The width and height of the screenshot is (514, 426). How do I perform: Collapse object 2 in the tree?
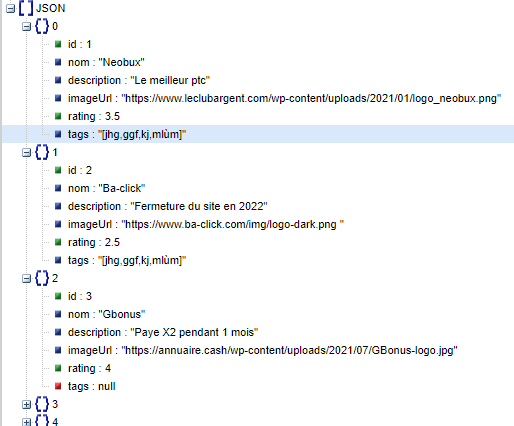[26, 279]
